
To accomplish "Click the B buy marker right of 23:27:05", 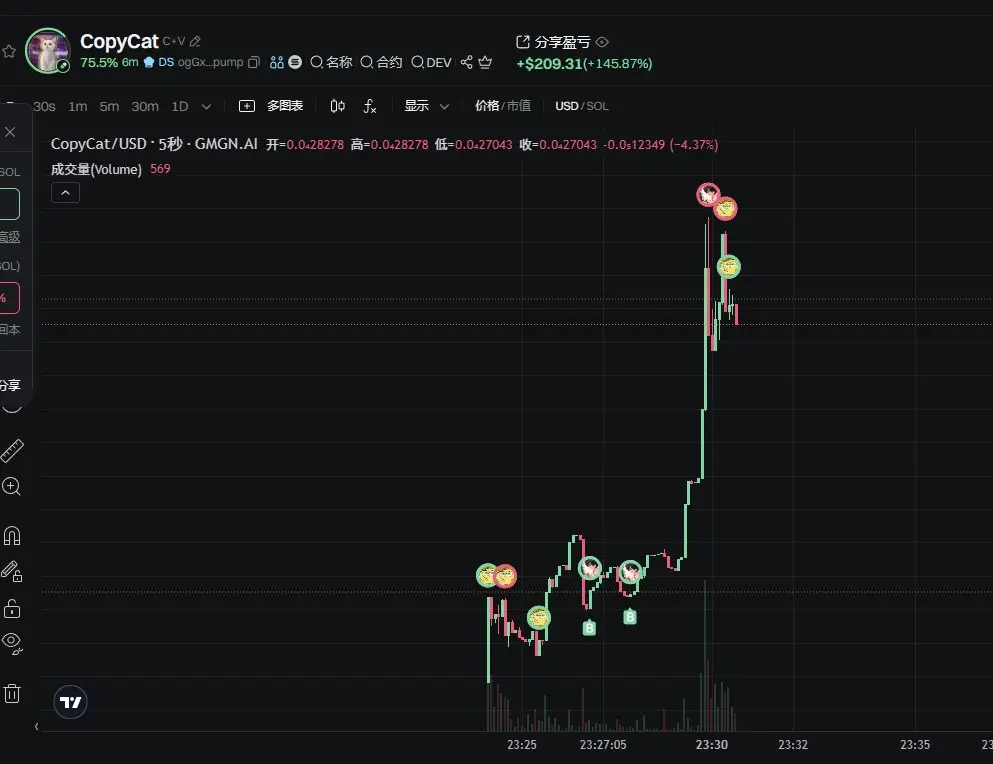I will pyautogui.click(x=629, y=616).
